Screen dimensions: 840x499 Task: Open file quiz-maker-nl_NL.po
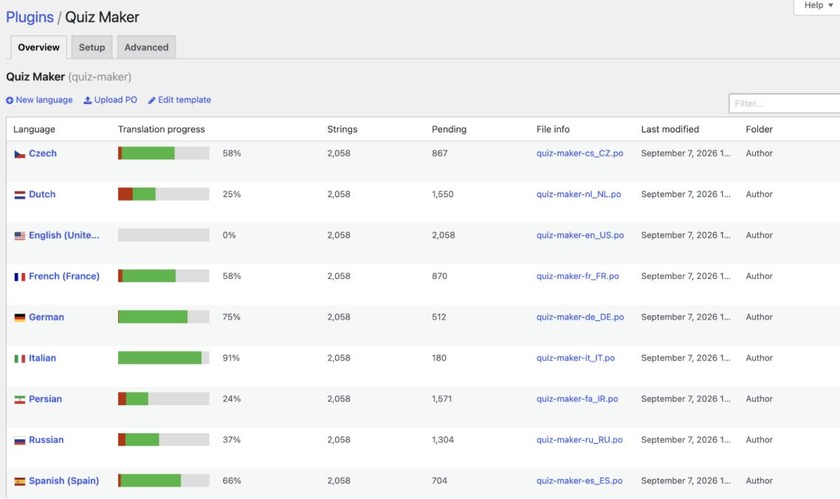579,194
